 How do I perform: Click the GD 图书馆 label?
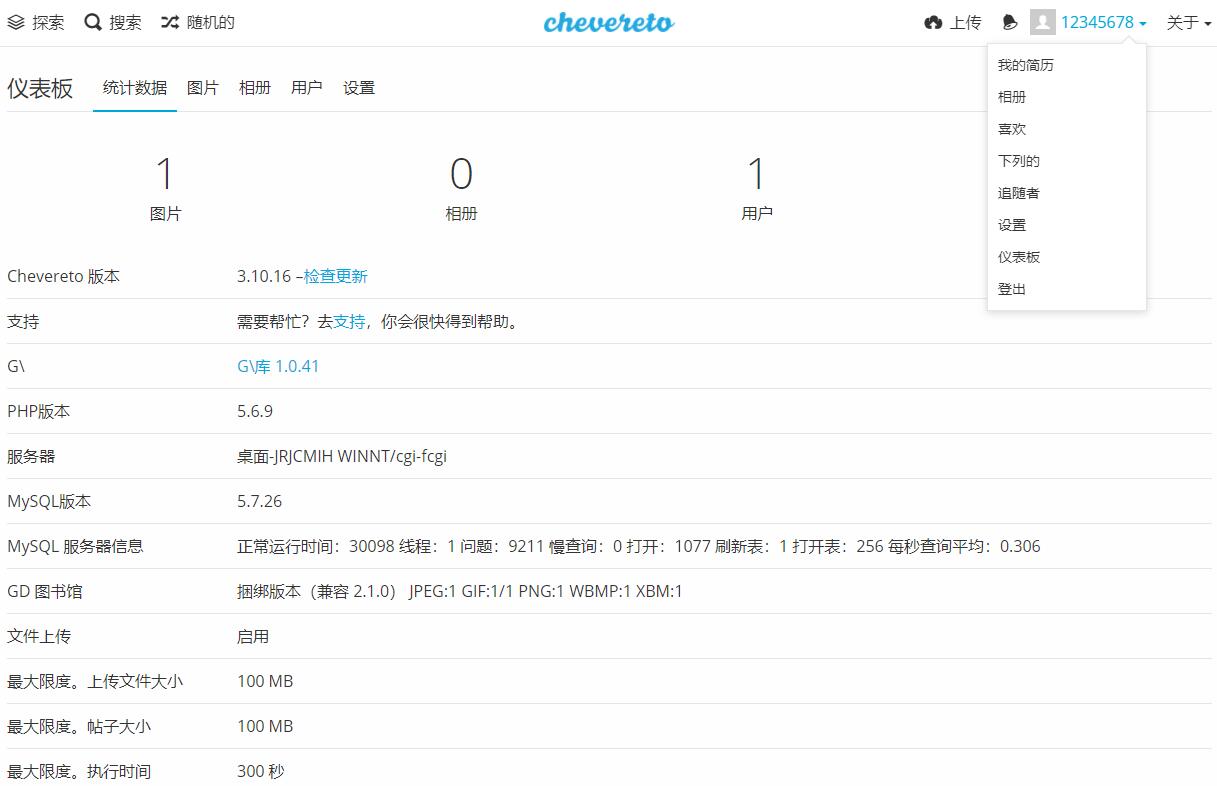point(45,591)
